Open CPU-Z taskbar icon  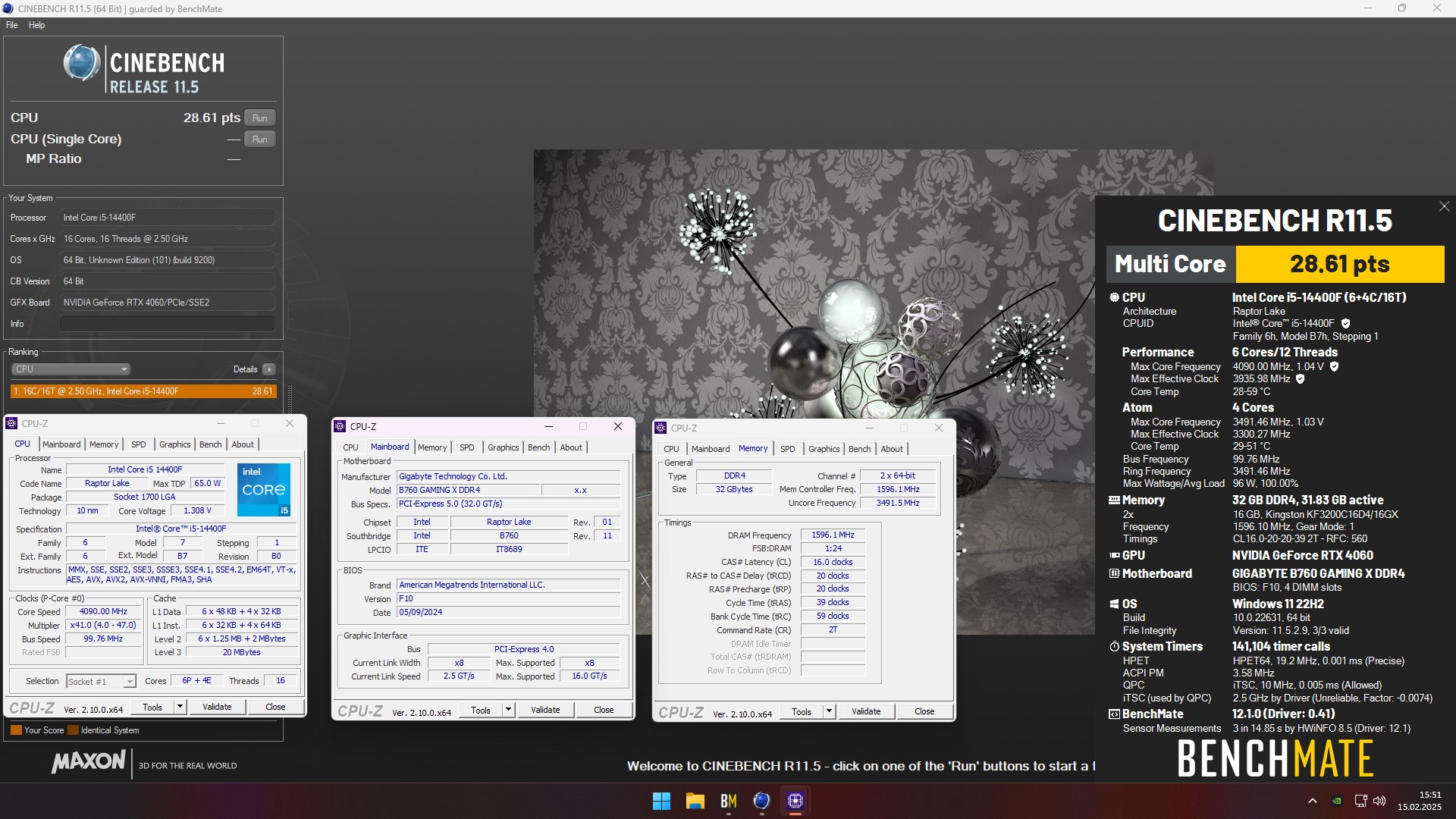point(795,801)
